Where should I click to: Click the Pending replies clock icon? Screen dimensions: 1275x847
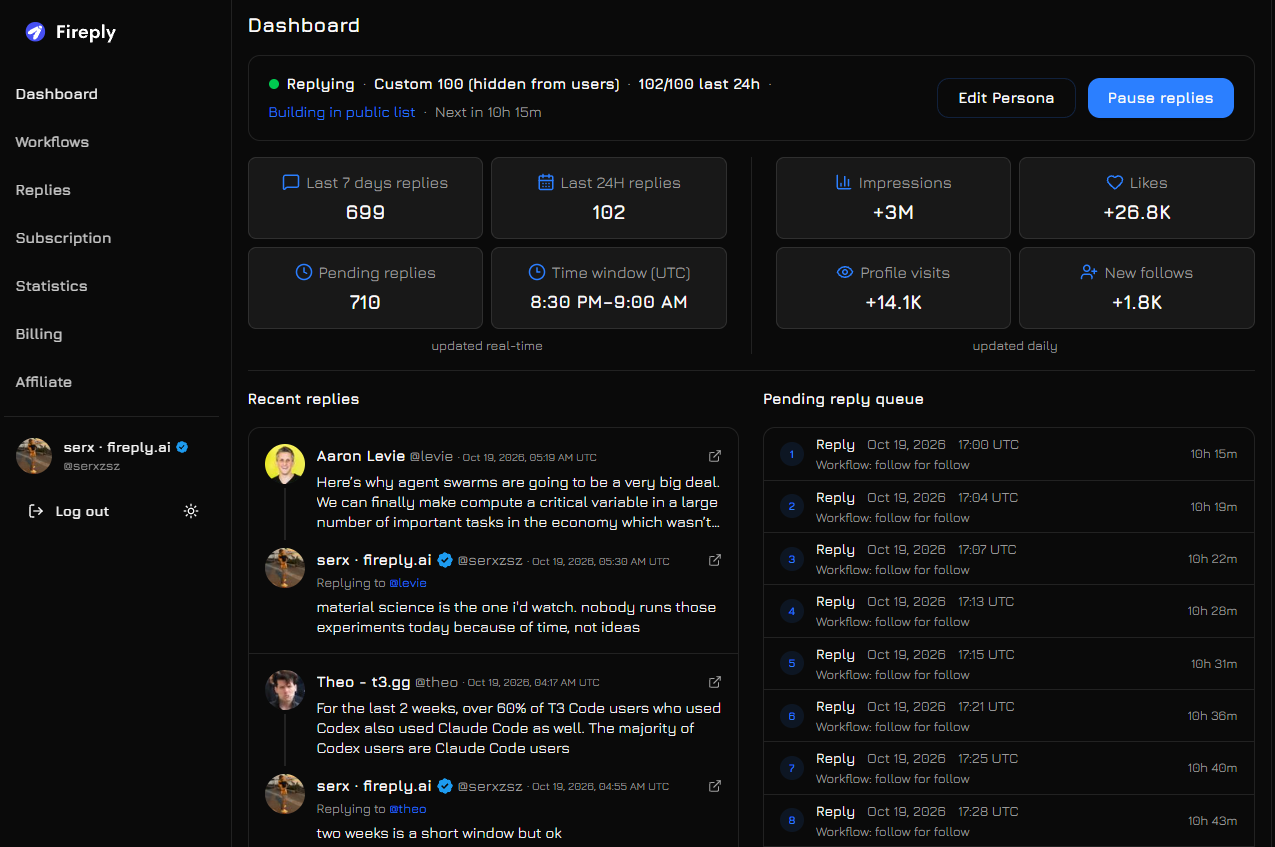[304, 272]
